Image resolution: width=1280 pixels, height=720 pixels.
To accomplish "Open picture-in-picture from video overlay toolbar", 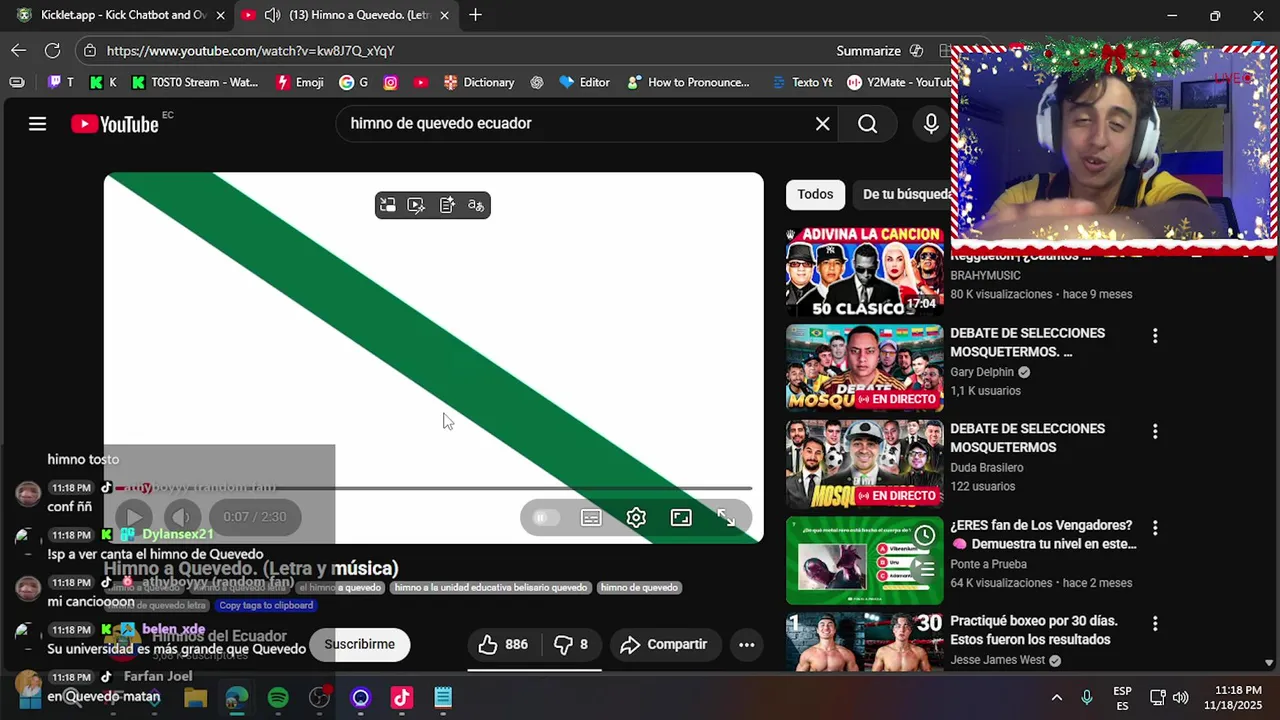I will (x=388, y=205).
